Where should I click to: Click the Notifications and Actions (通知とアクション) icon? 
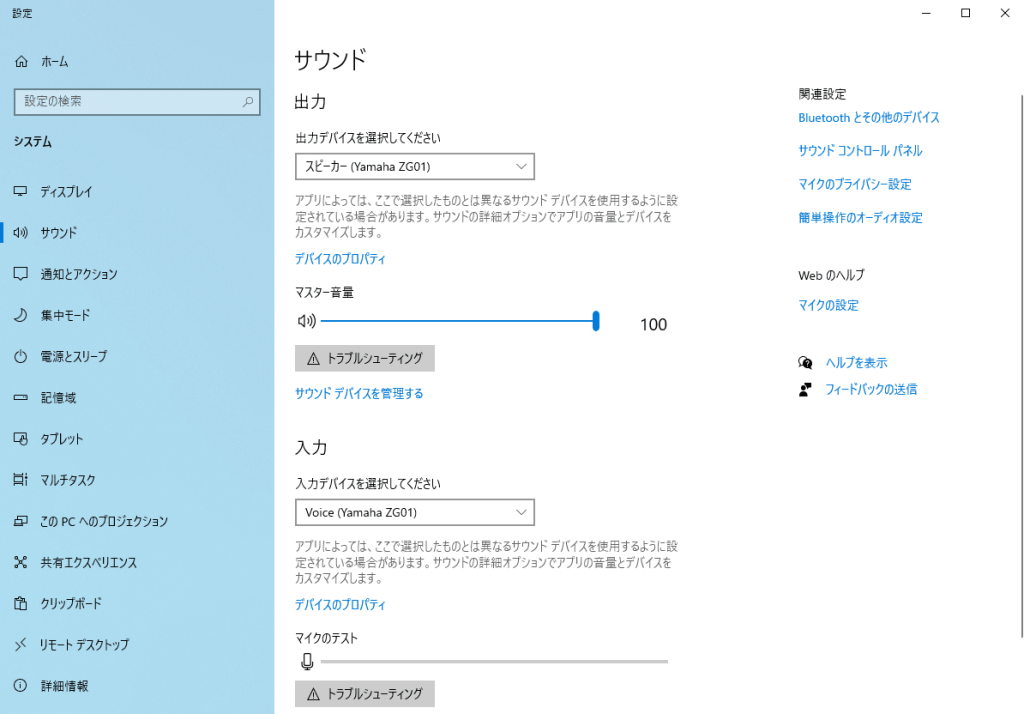click(x=21, y=274)
